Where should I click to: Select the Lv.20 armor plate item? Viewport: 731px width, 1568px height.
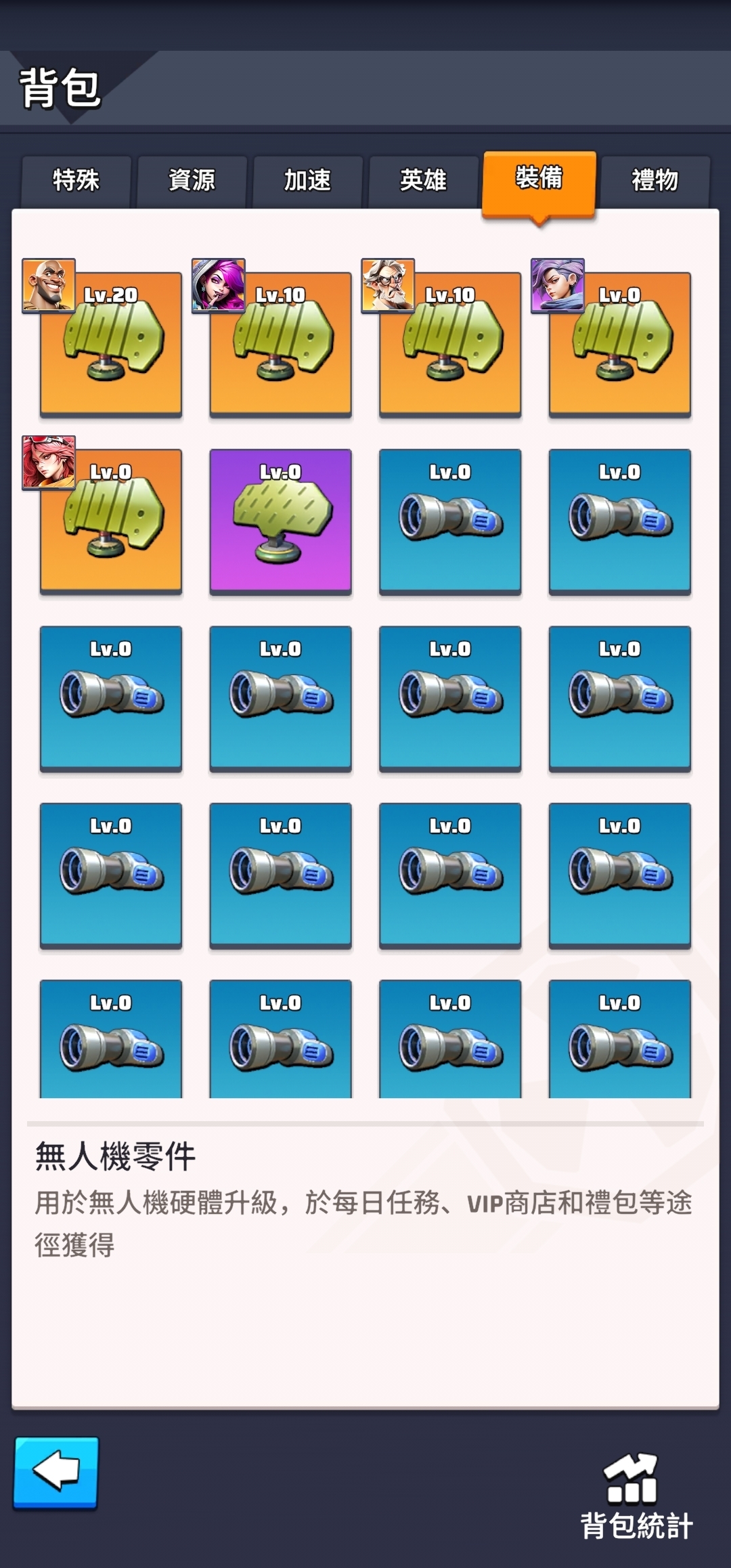111,343
